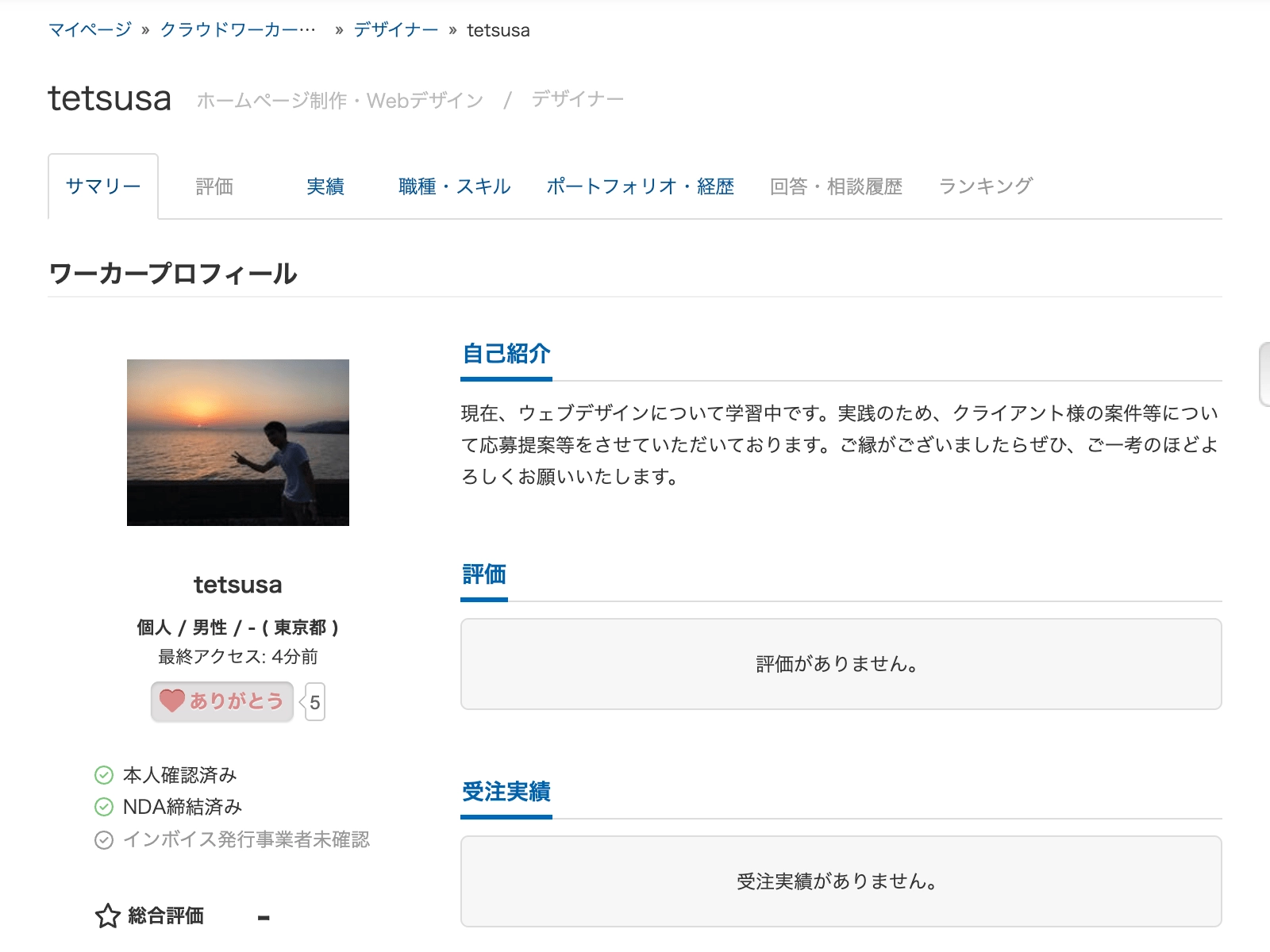This screenshot has width=1270, height=952.
Task: Click the heart icon on the ありがとう button
Action: pyautogui.click(x=171, y=701)
